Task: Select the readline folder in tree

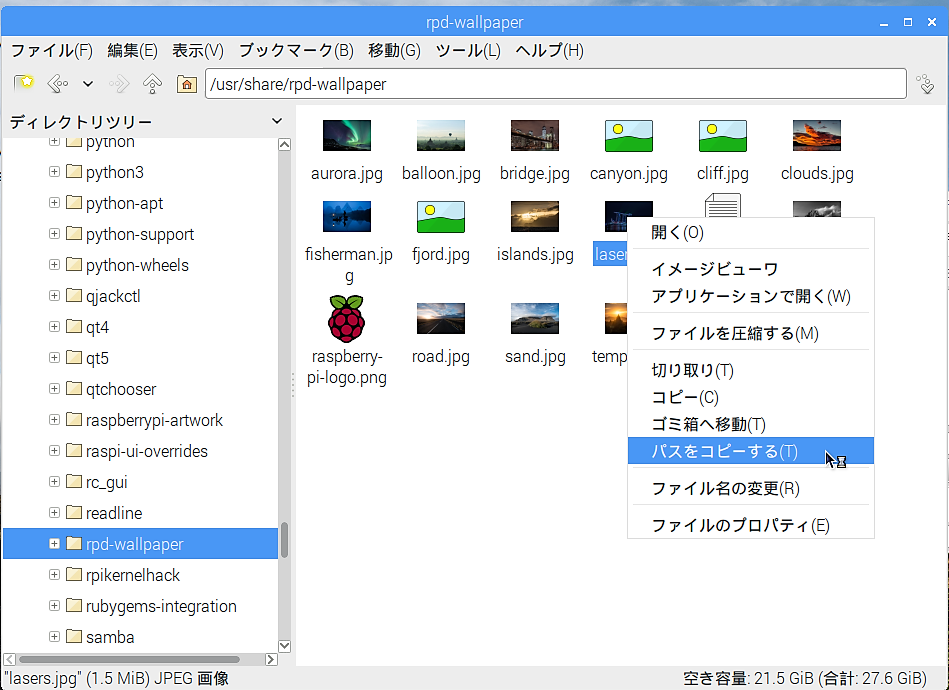Action: [x=140, y=513]
